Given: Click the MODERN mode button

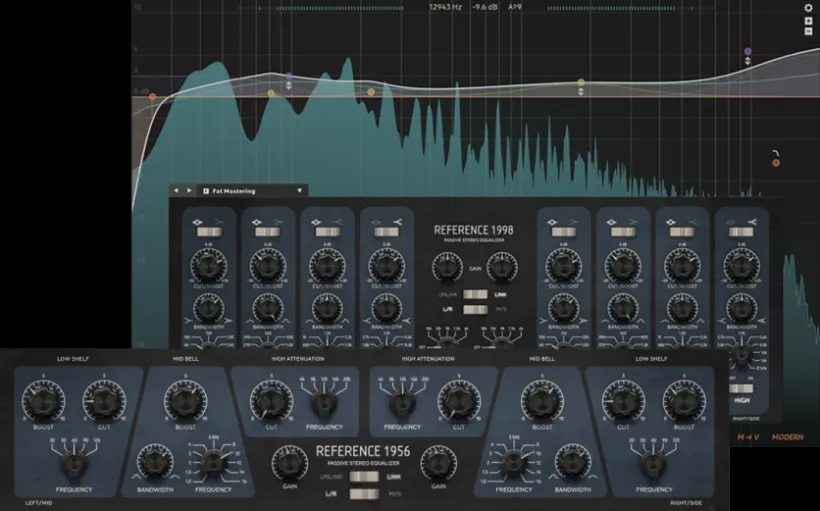Looking at the screenshot, I should pyautogui.click(x=788, y=437).
